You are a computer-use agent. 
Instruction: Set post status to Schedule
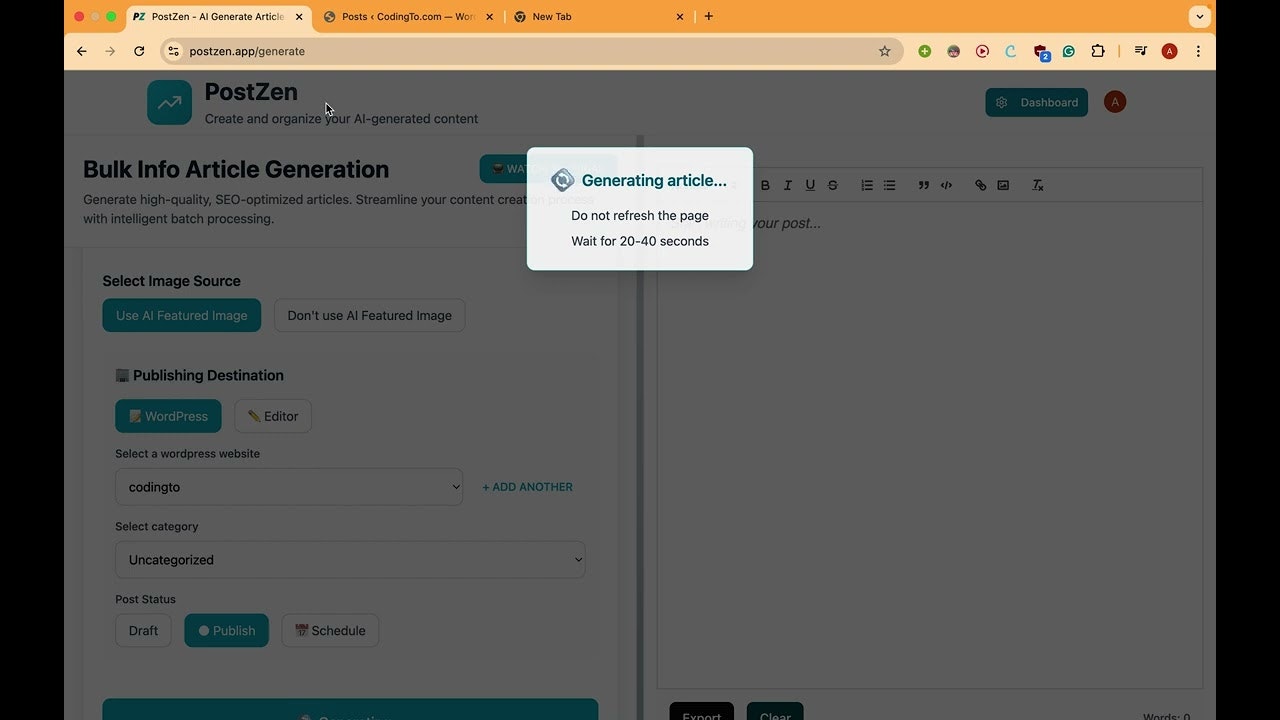click(330, 630)
